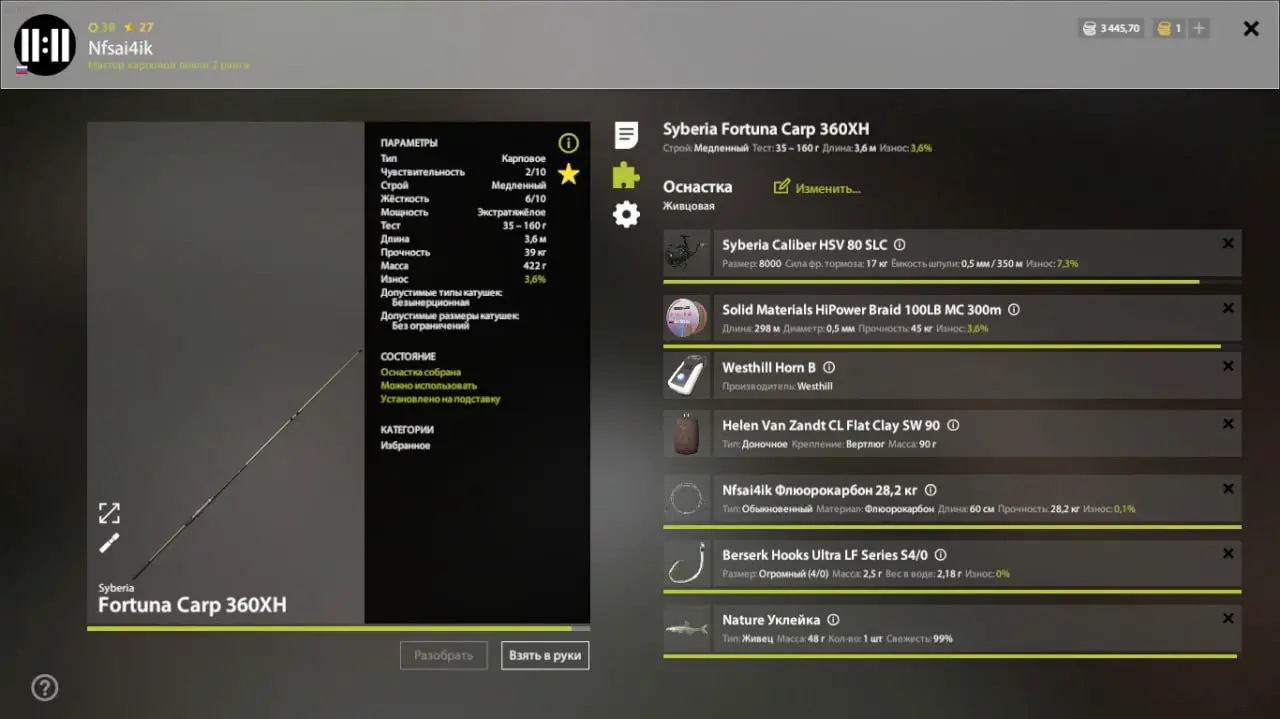Click the Взять в руки button
The image size is (1280, 719).
pyautogui.click(x=545, y=655)
